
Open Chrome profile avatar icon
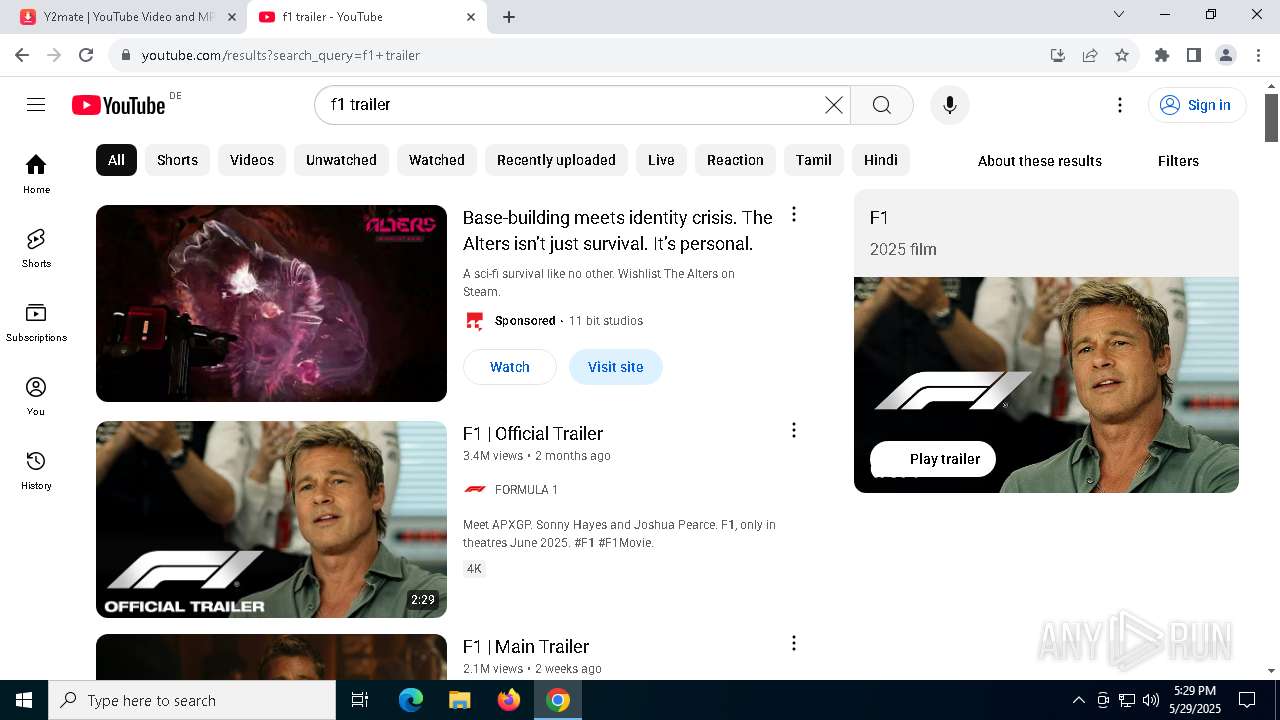(1226, 55)
